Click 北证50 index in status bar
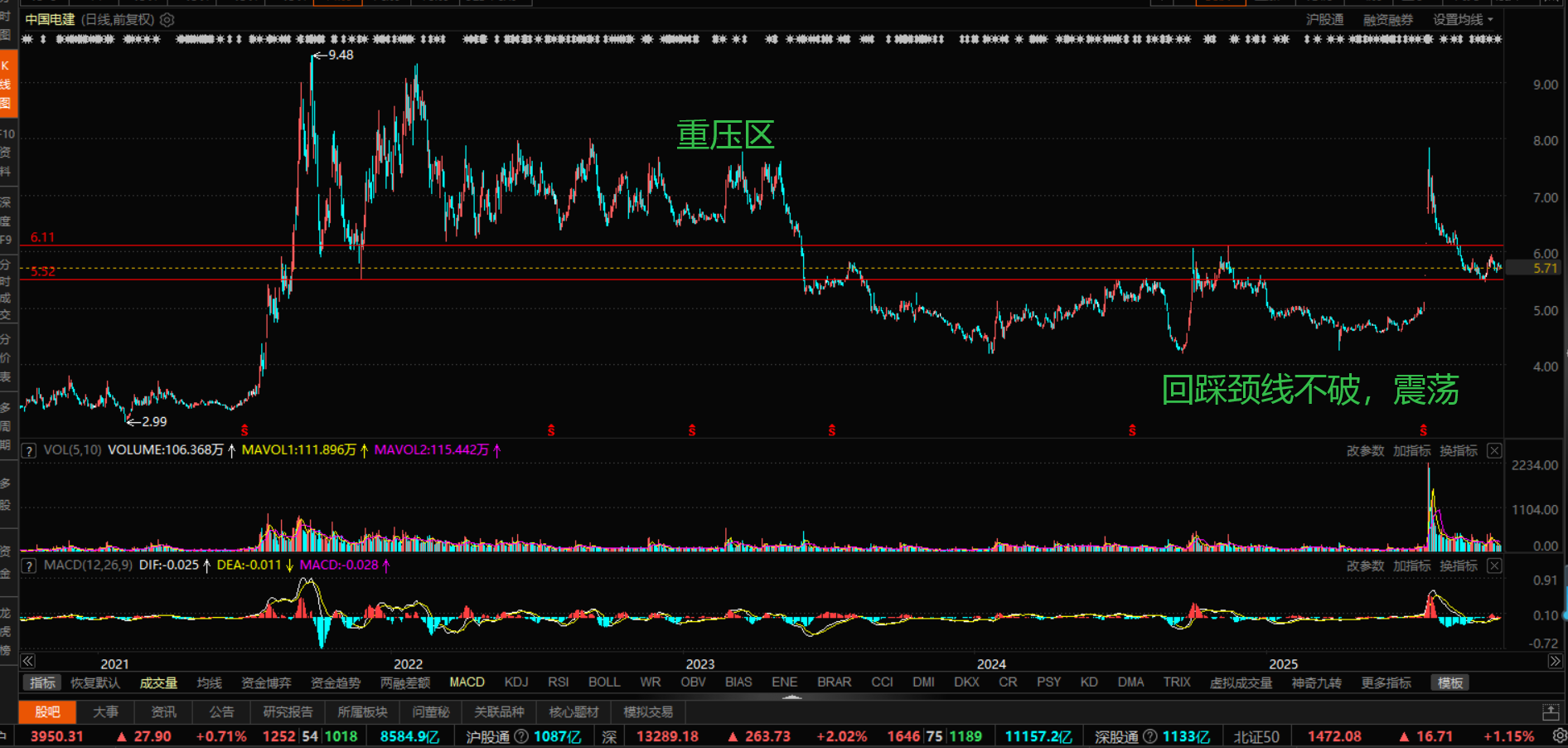Screen dimensions: 1568x748 [1256, 736]
